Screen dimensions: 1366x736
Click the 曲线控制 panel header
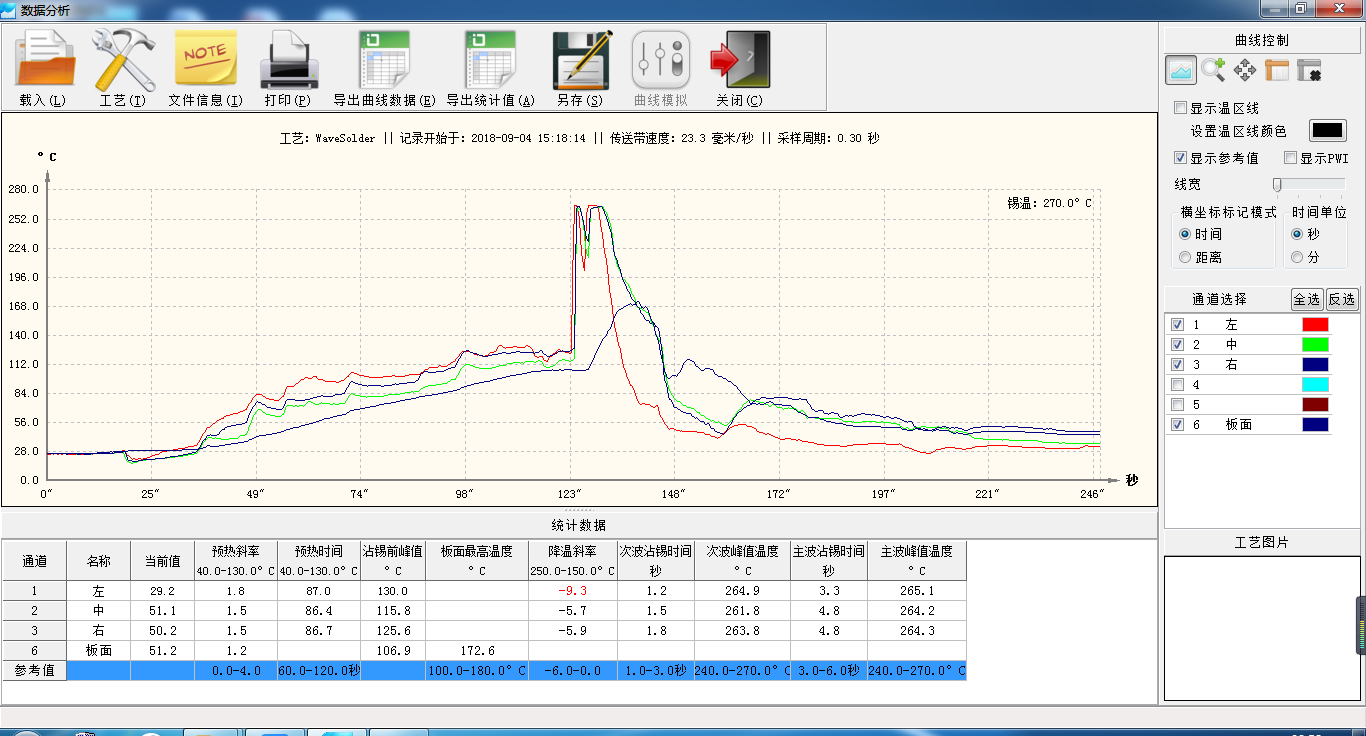(1262, 41)
